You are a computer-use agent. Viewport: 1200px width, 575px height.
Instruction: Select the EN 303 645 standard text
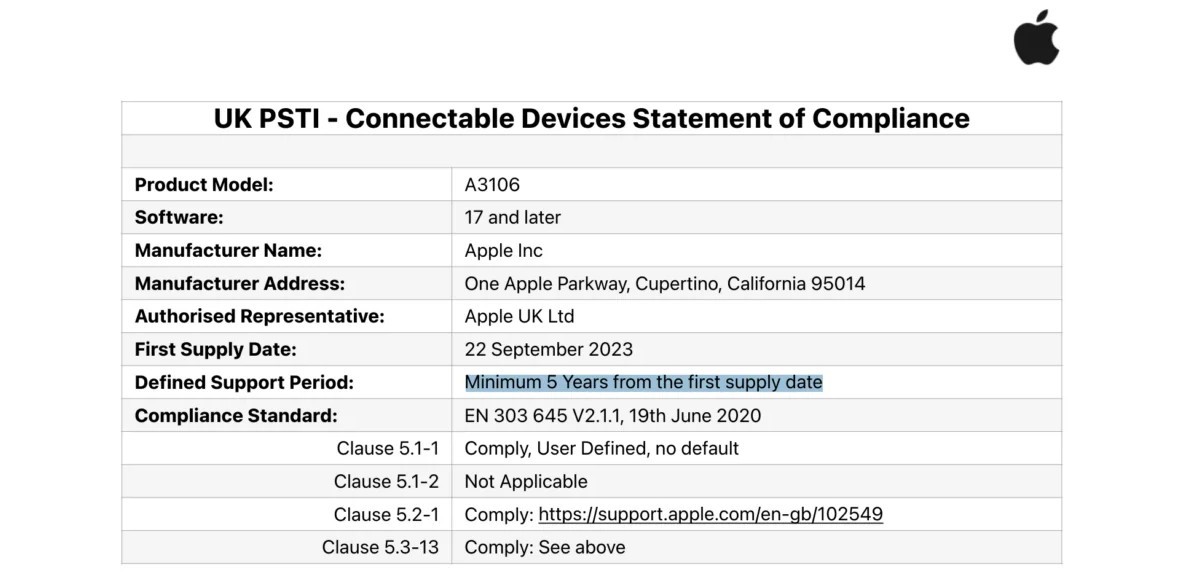click(x=612, y=415)
